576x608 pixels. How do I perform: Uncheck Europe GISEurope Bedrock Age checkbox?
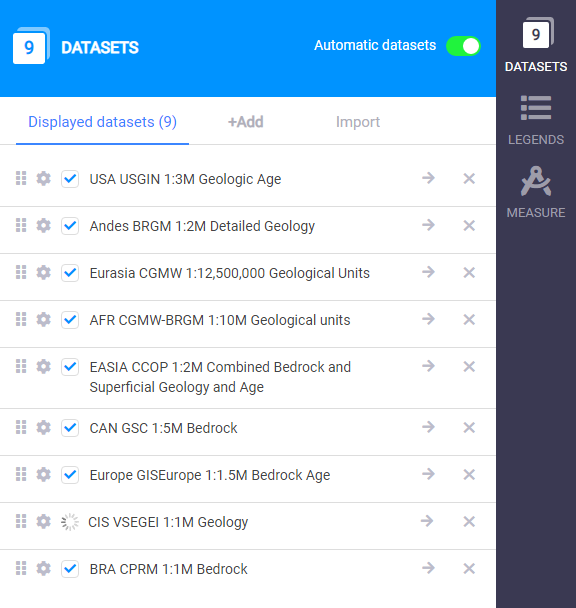click(x=70, y=475)
